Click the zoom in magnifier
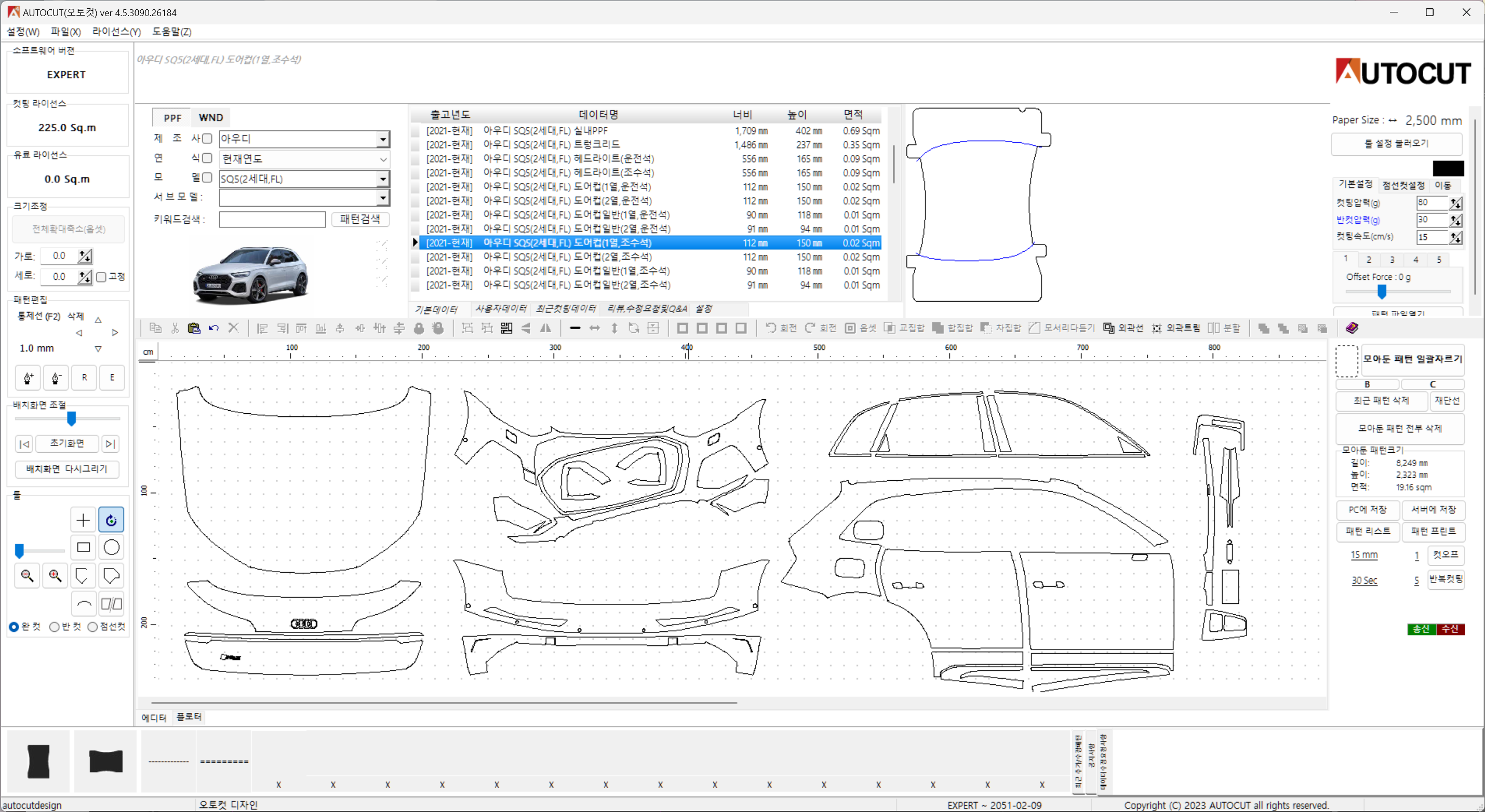Viewport: 1485px width, 812px height. (x=56, y=575)
